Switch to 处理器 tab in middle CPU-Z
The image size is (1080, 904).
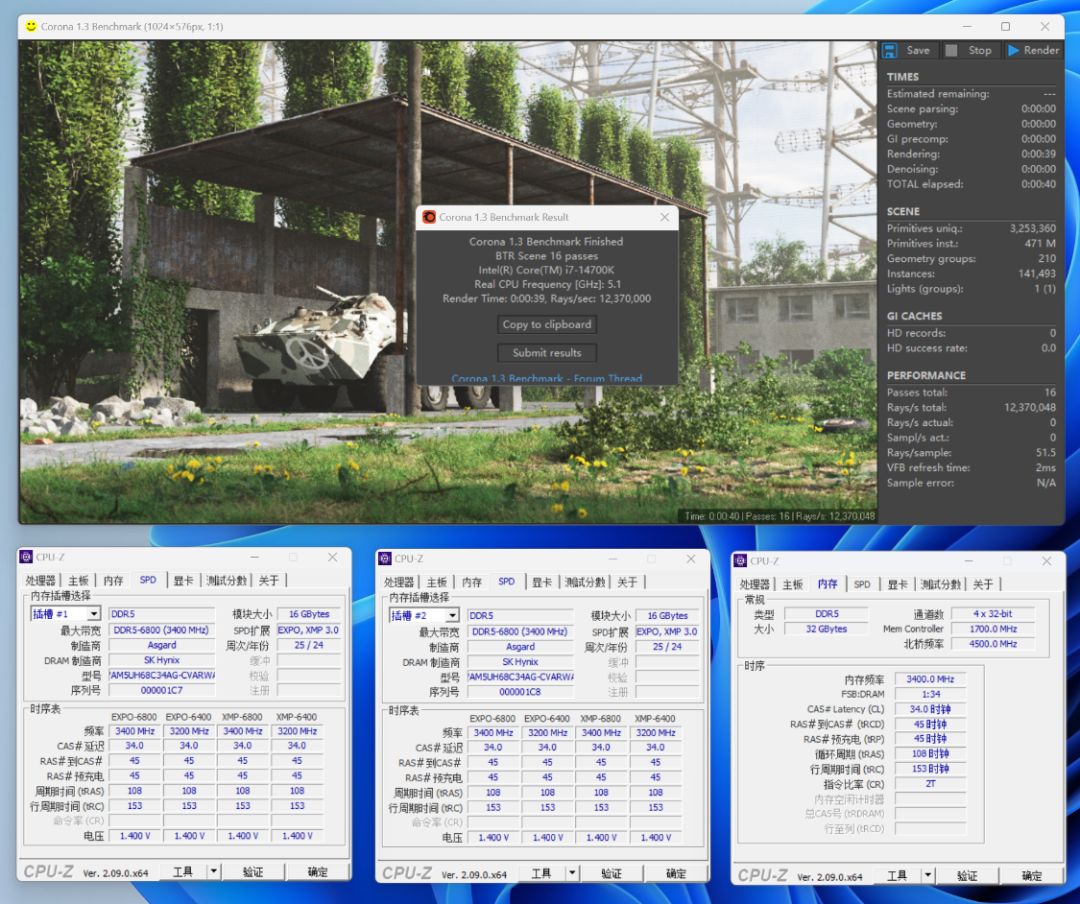click(399, 582)
